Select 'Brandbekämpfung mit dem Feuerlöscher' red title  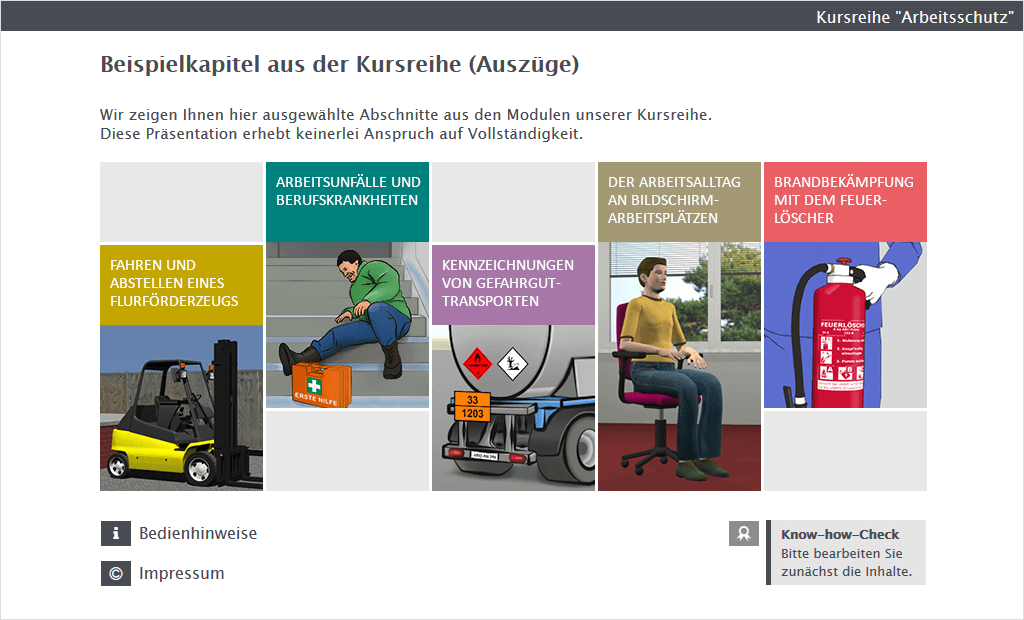point(845,201)
